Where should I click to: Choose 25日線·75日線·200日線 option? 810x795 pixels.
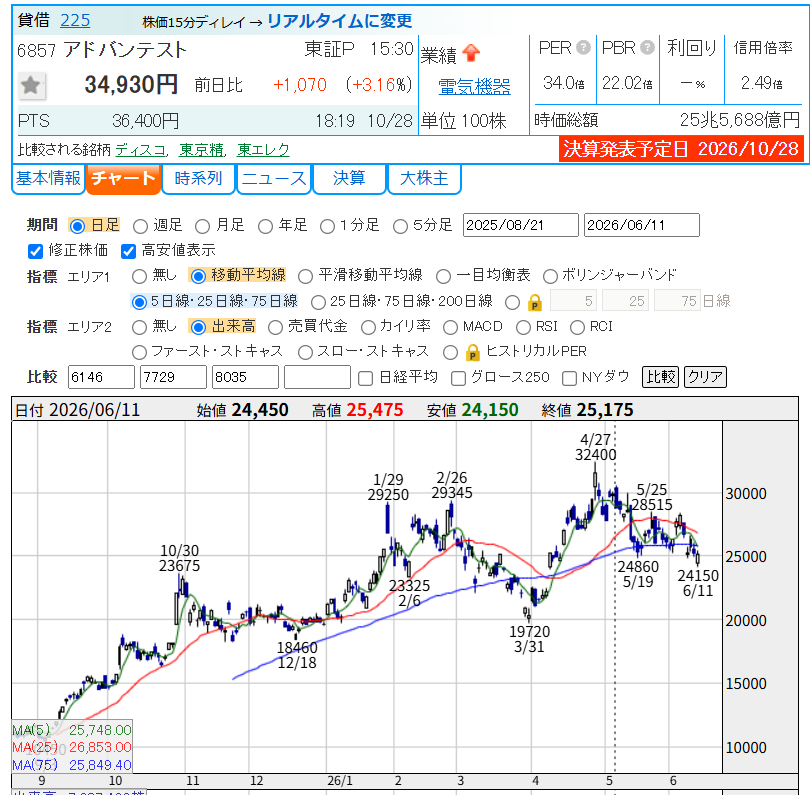point(318,302)
